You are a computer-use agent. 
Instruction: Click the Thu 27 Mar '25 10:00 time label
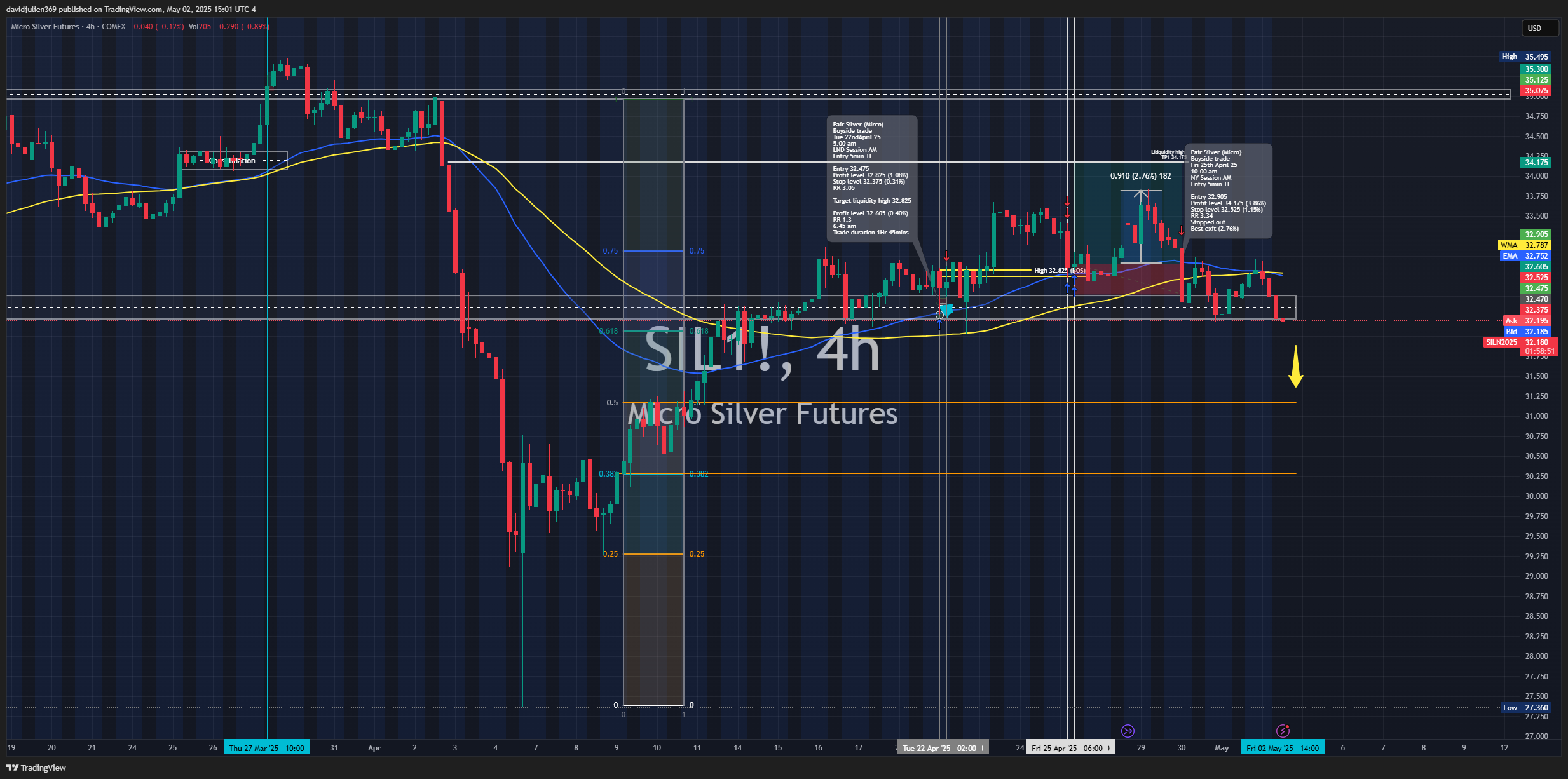tap(266, 748)
